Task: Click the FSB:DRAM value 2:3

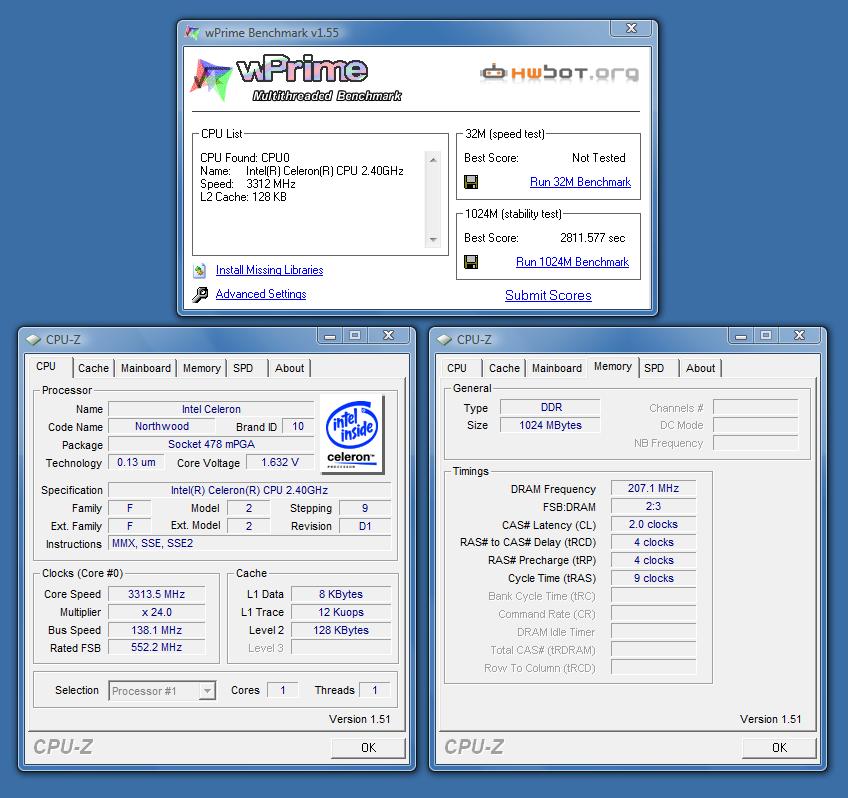Action: click(653, 506)
